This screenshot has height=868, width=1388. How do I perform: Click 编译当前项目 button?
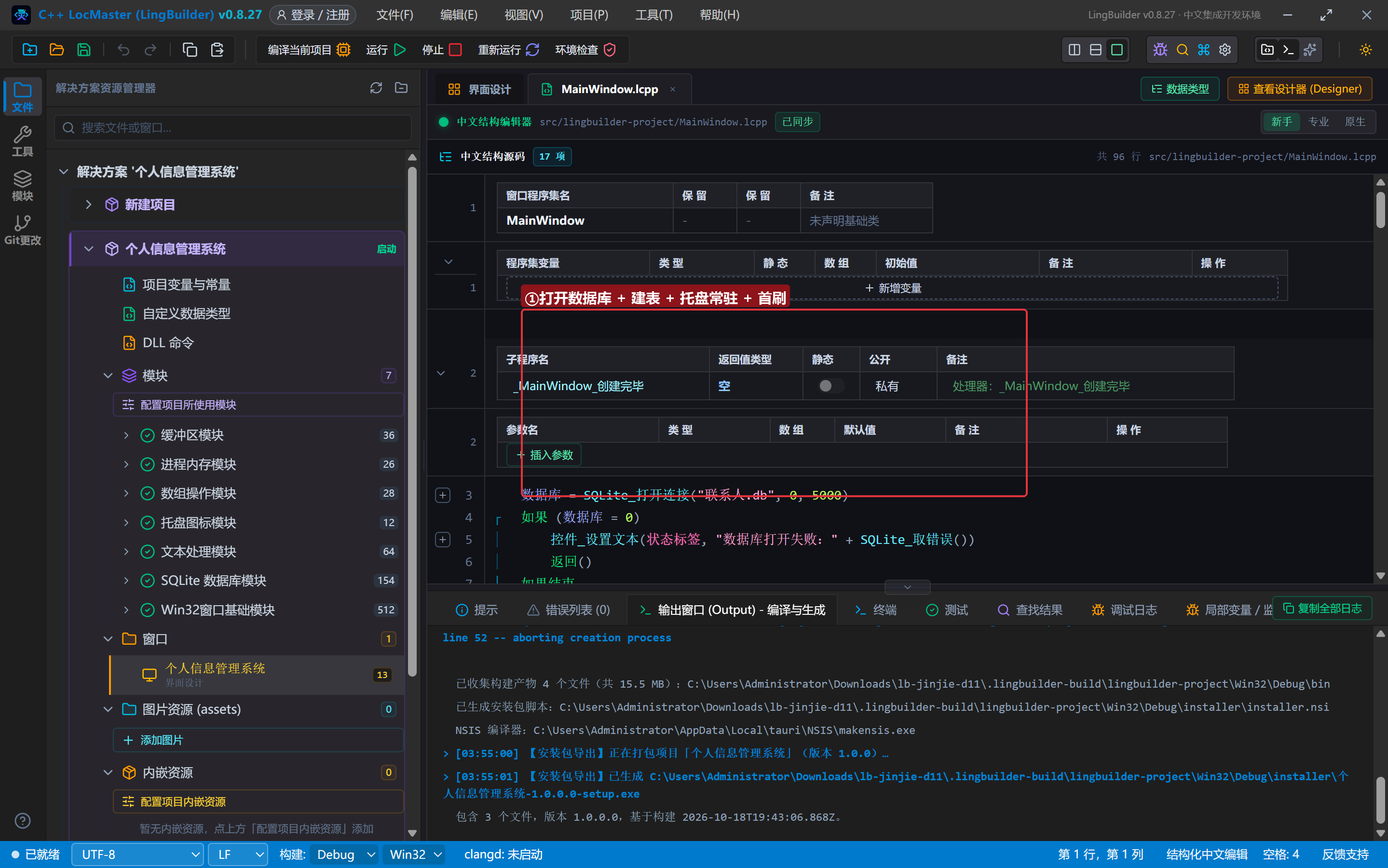coord(309,50)
